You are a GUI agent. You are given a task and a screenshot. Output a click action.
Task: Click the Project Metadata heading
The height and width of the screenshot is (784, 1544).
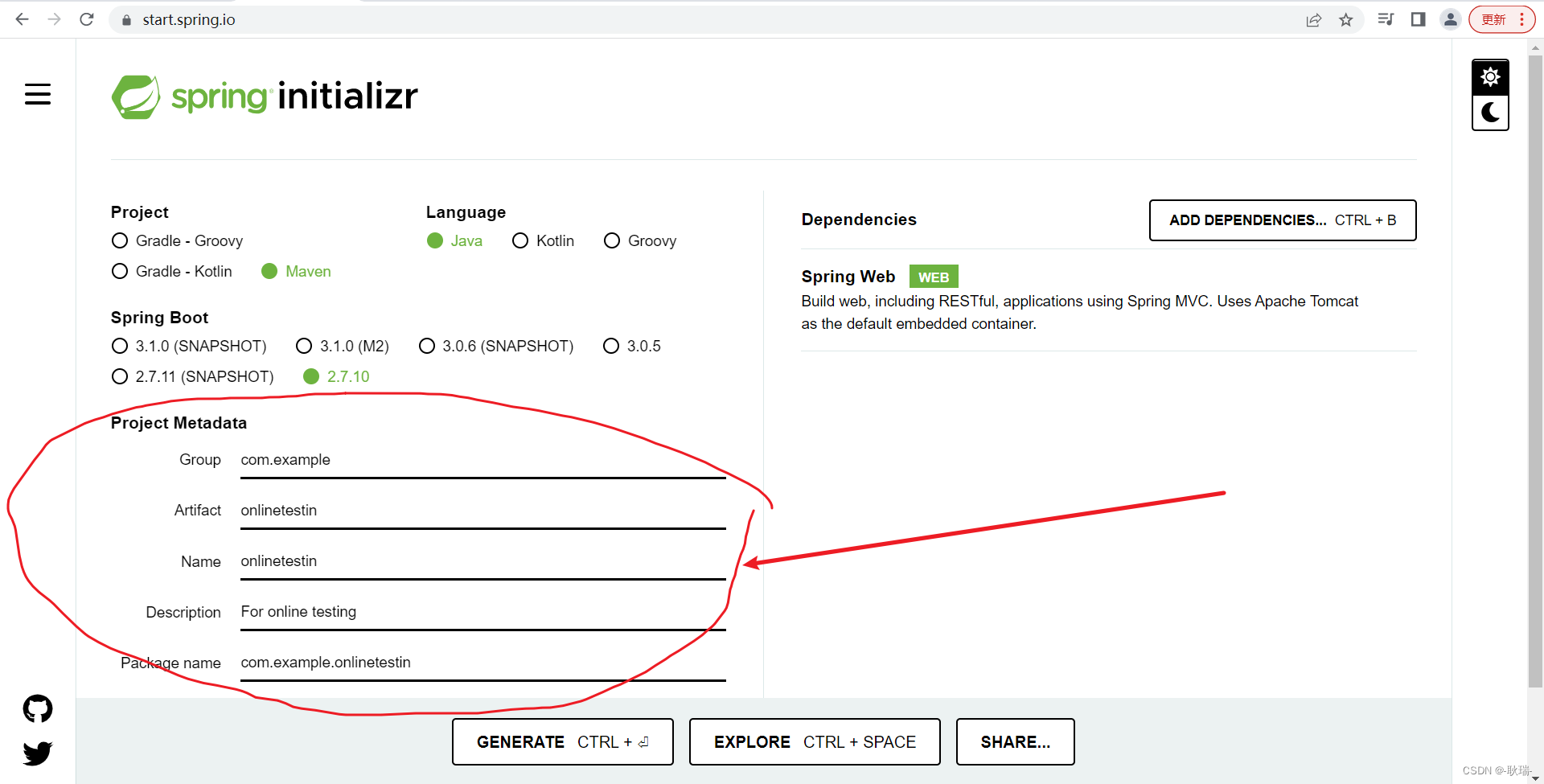tap(179, 423)
